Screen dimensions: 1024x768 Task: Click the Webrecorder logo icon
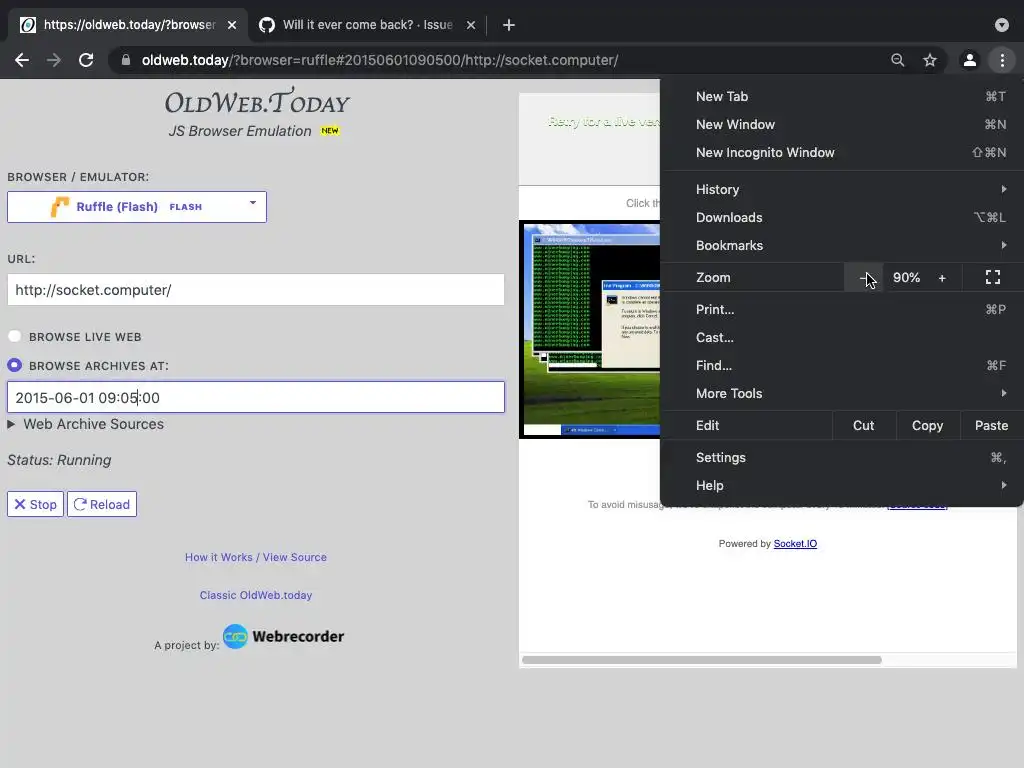pos(235,636)
